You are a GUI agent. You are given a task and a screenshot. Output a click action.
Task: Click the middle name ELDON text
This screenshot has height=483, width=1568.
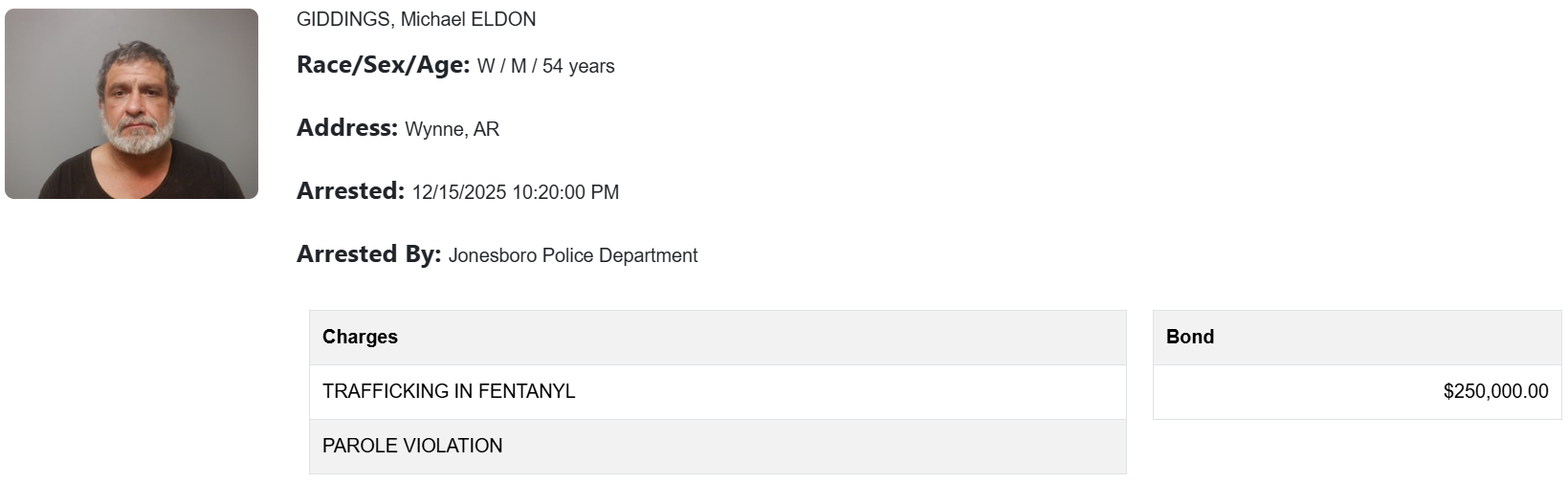(x=502, y=19)
